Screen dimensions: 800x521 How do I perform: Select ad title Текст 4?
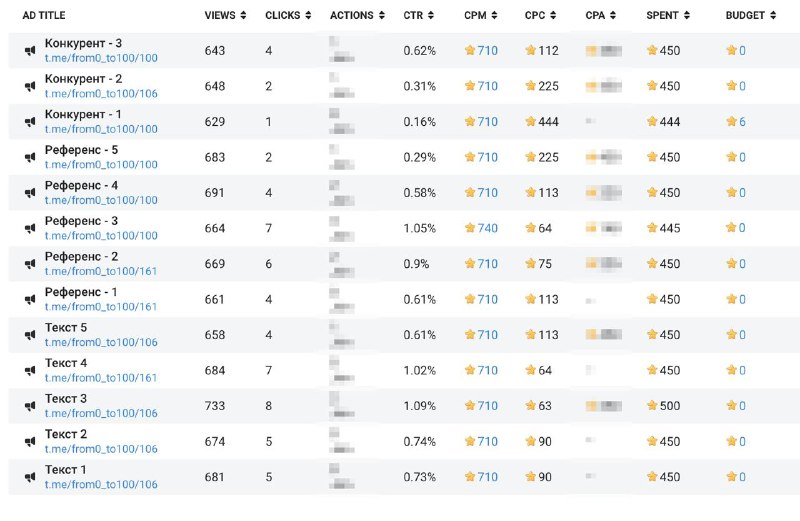tap(66, 363)
